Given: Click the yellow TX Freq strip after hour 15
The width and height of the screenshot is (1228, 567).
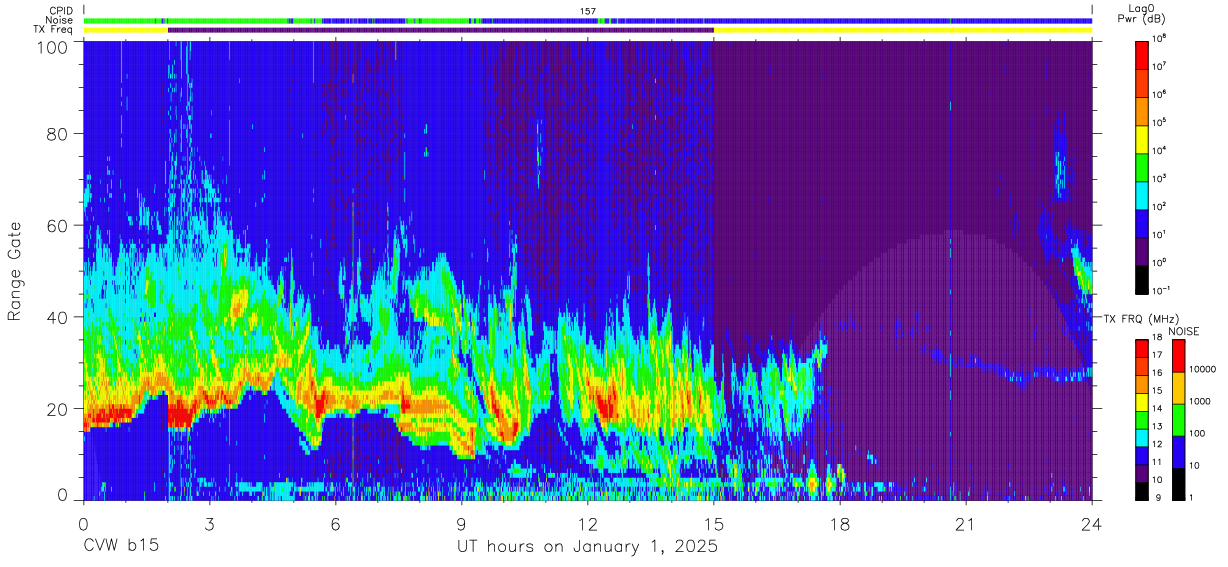Looking at the screenshot, I should 903,30.
